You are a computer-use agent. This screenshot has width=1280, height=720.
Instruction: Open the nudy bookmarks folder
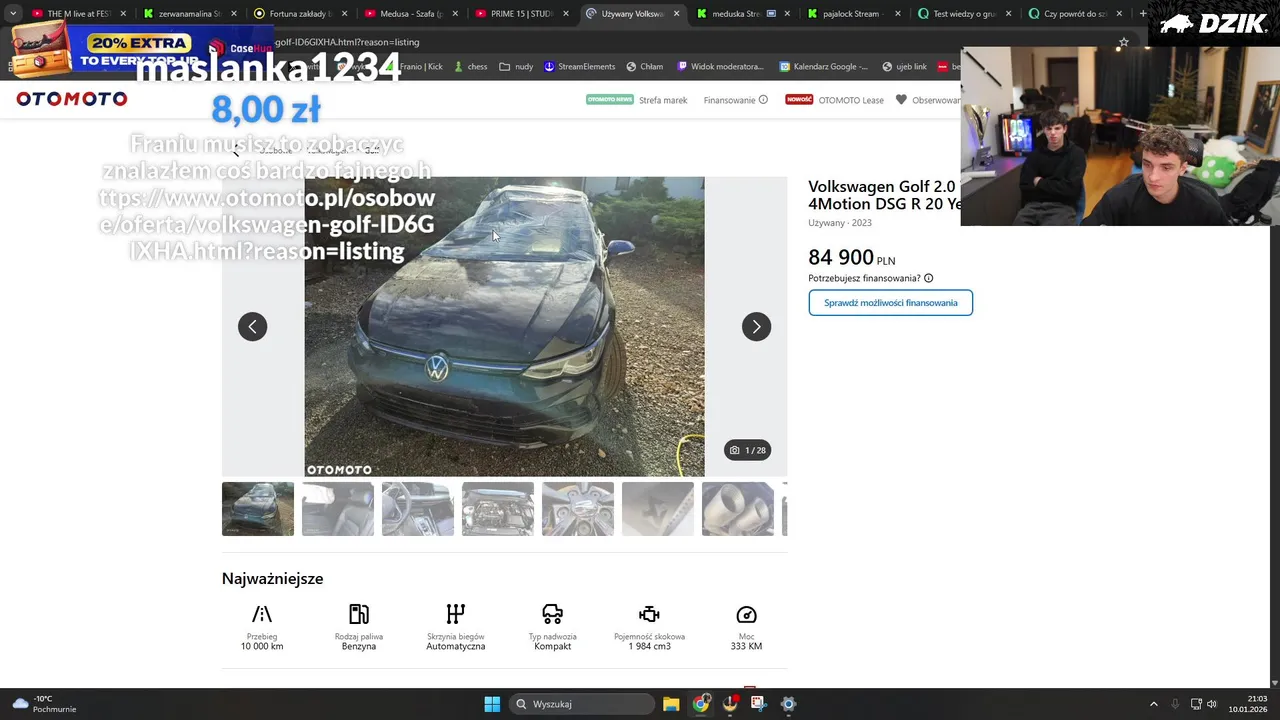point(517,66)
